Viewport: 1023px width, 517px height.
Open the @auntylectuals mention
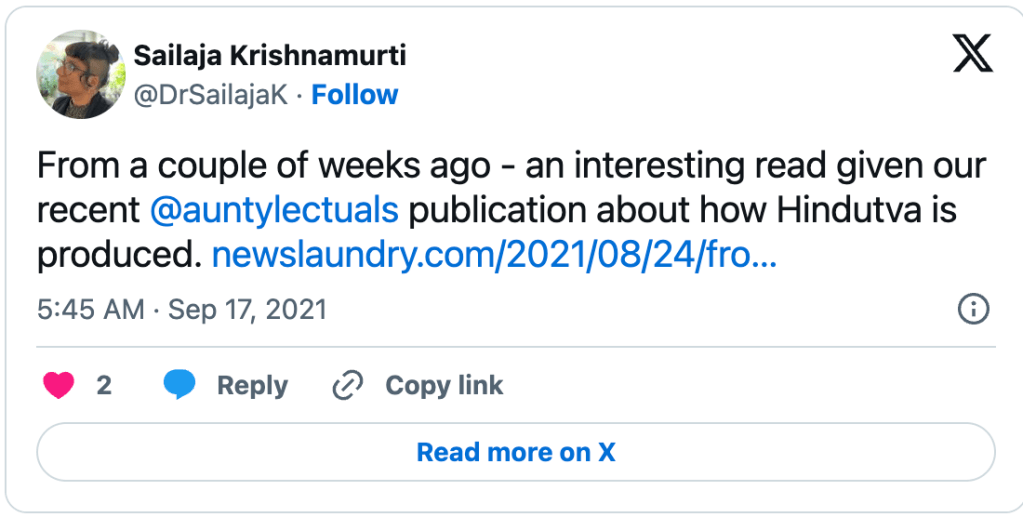pyautogui.click(x=274, y=211)
